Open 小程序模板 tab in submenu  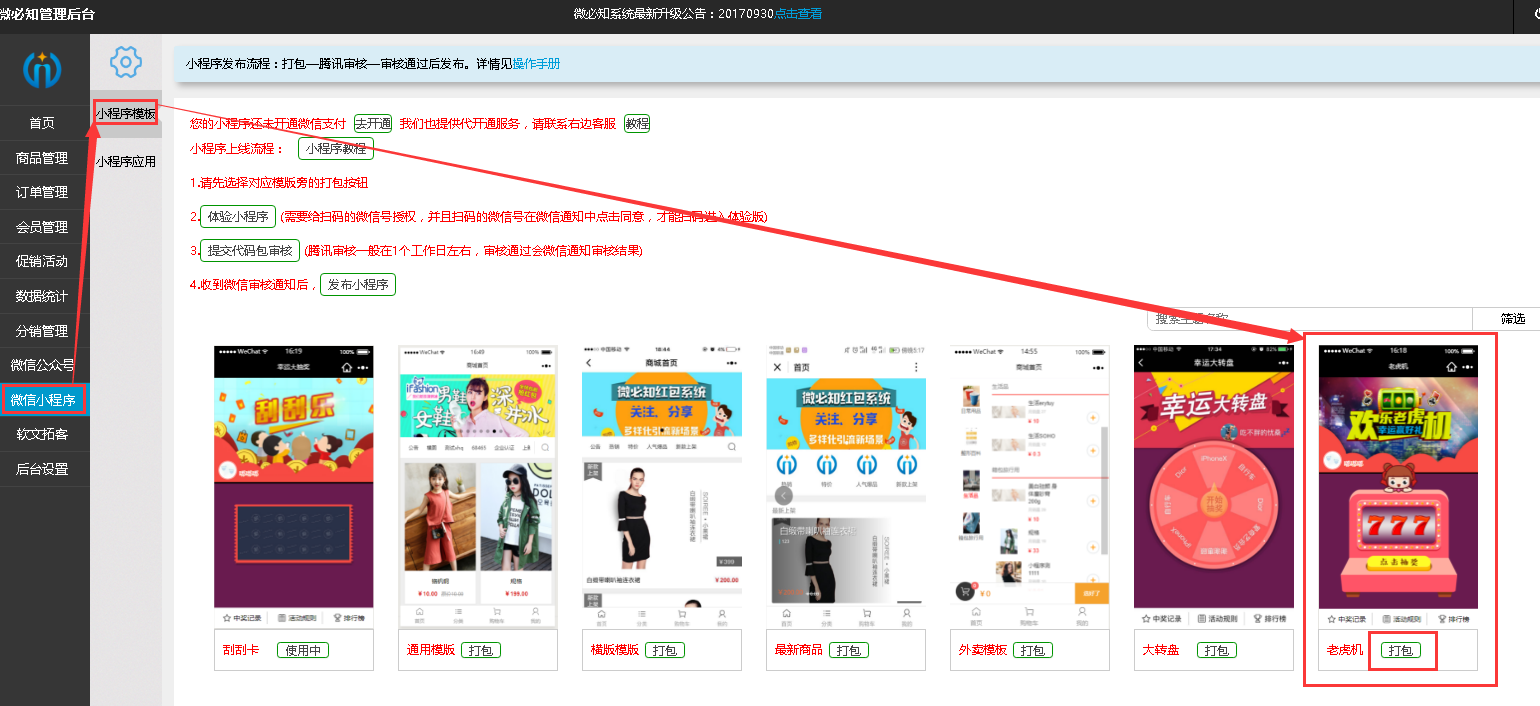point(126,114)
